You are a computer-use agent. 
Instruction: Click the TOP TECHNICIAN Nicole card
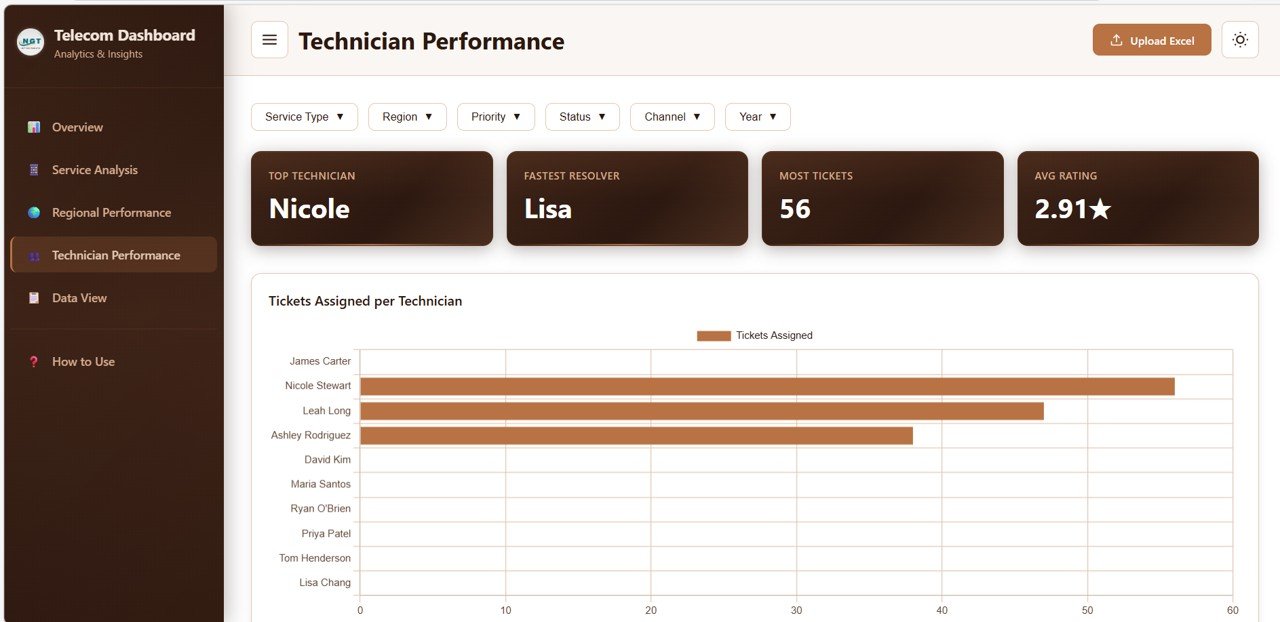point(371,198)
